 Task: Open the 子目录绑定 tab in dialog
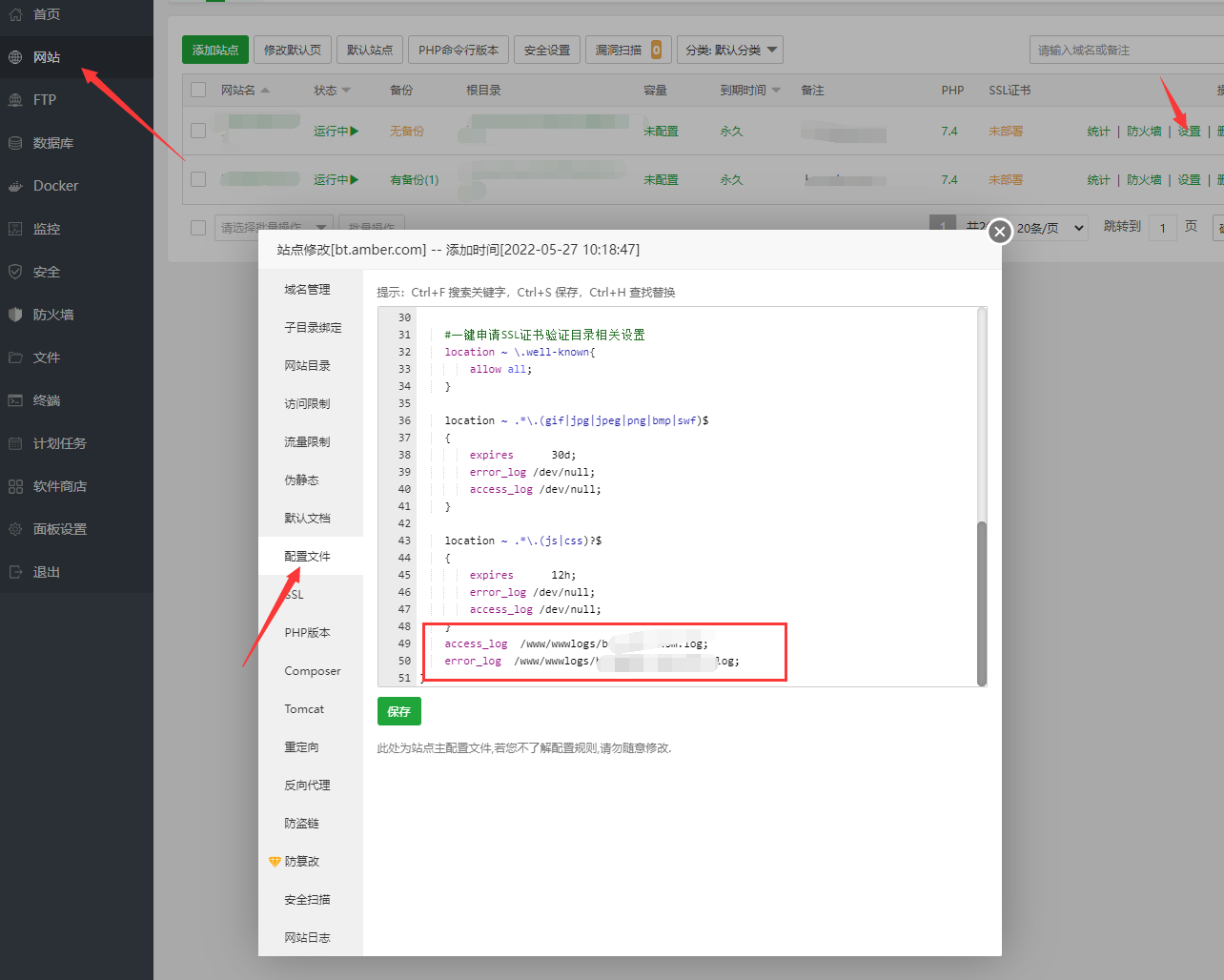coord(313,328)
